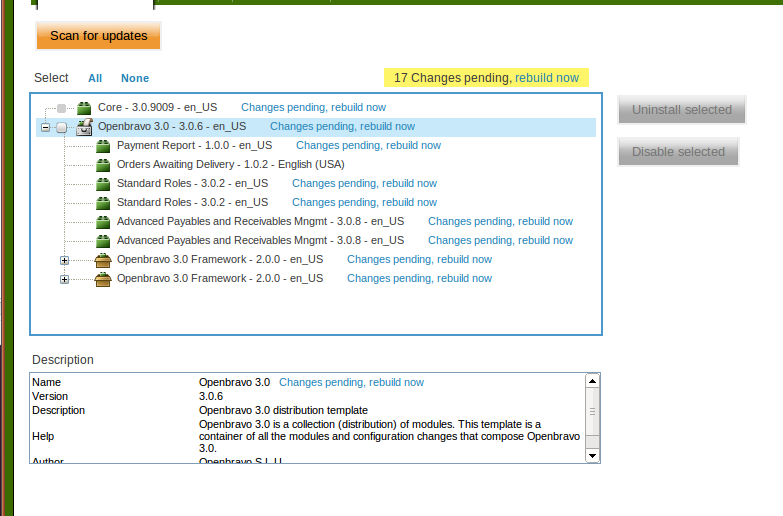The width and height of the screenshot is (783, 516).
Task: Click the Payment Report module icon
Action: (x=103, y=146)
